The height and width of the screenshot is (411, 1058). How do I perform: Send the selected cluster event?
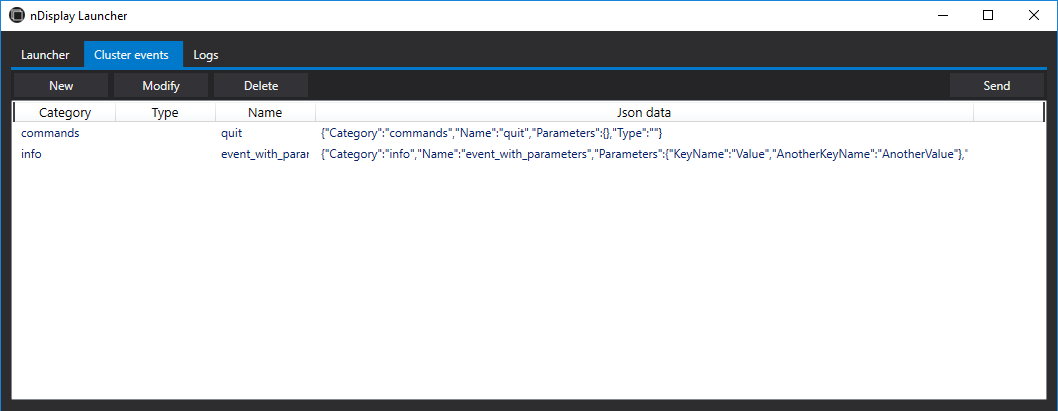997,86
